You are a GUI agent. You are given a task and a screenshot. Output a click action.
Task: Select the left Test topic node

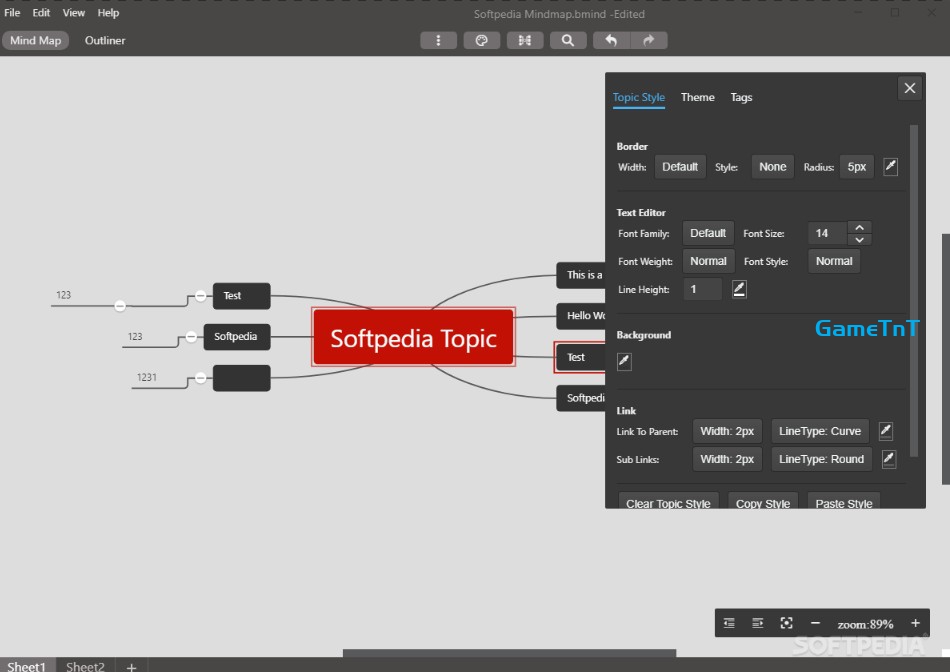241,296
